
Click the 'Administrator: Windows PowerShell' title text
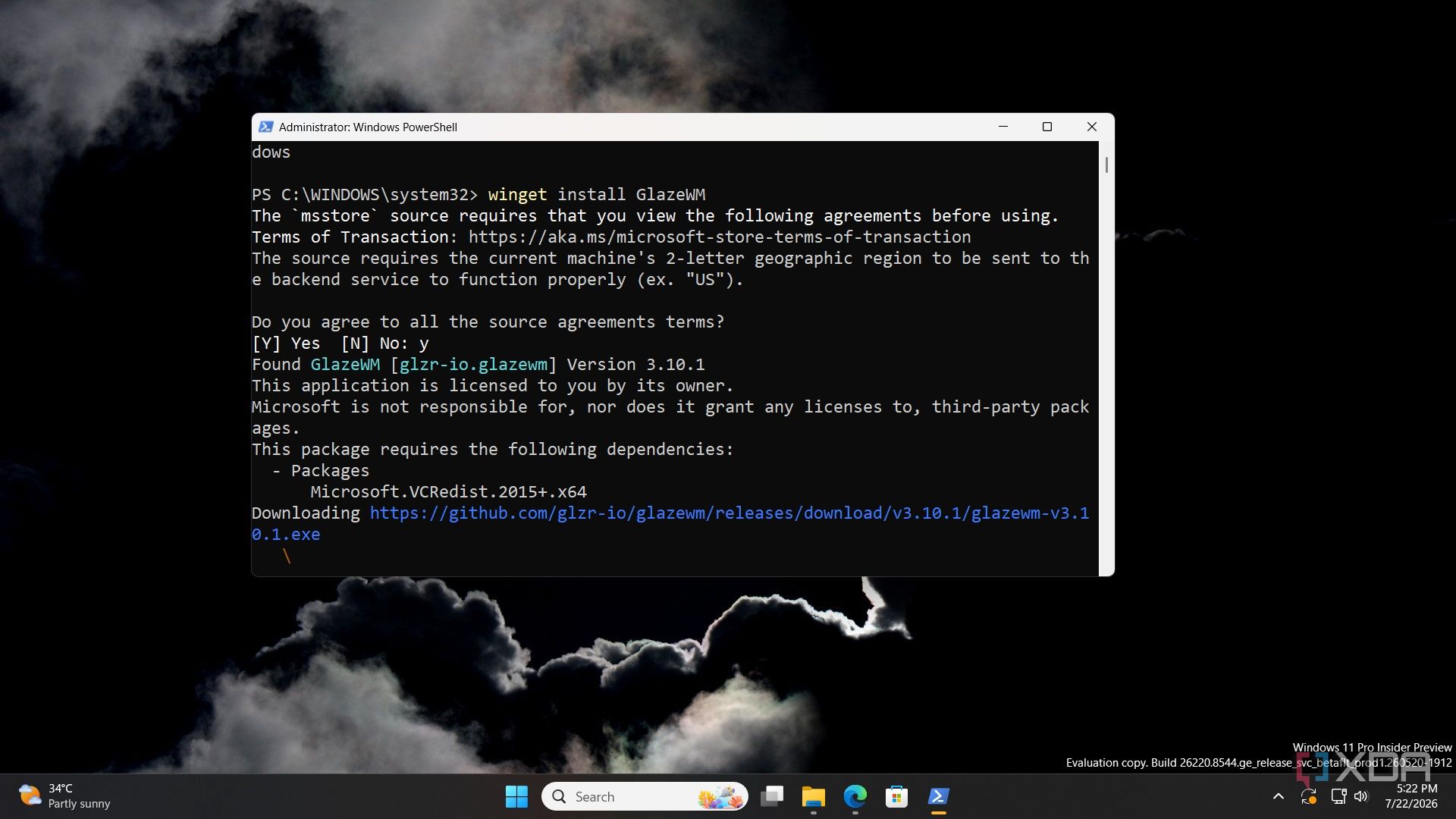(x=368, y=127)
